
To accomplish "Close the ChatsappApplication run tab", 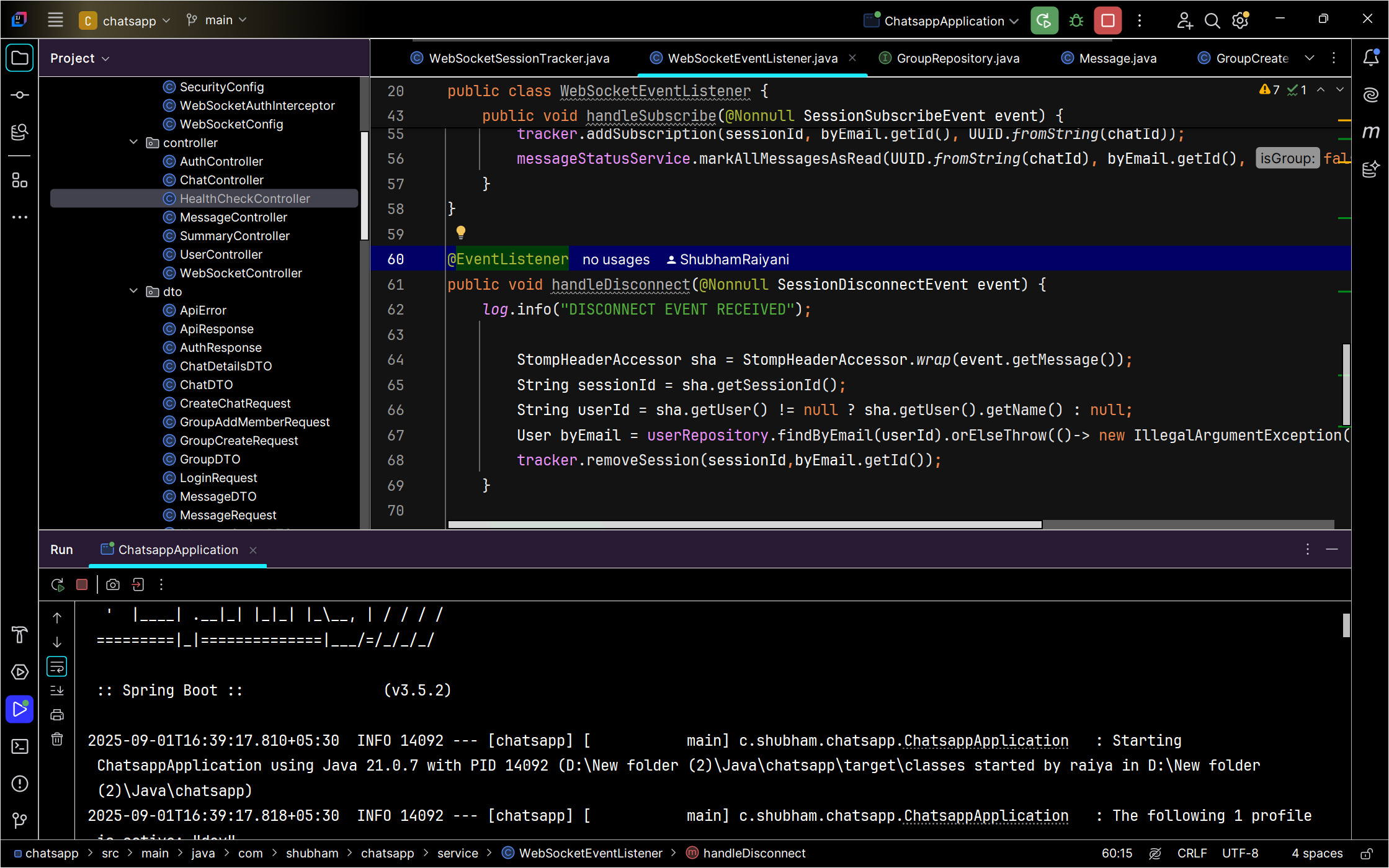I will pos(253,550).
